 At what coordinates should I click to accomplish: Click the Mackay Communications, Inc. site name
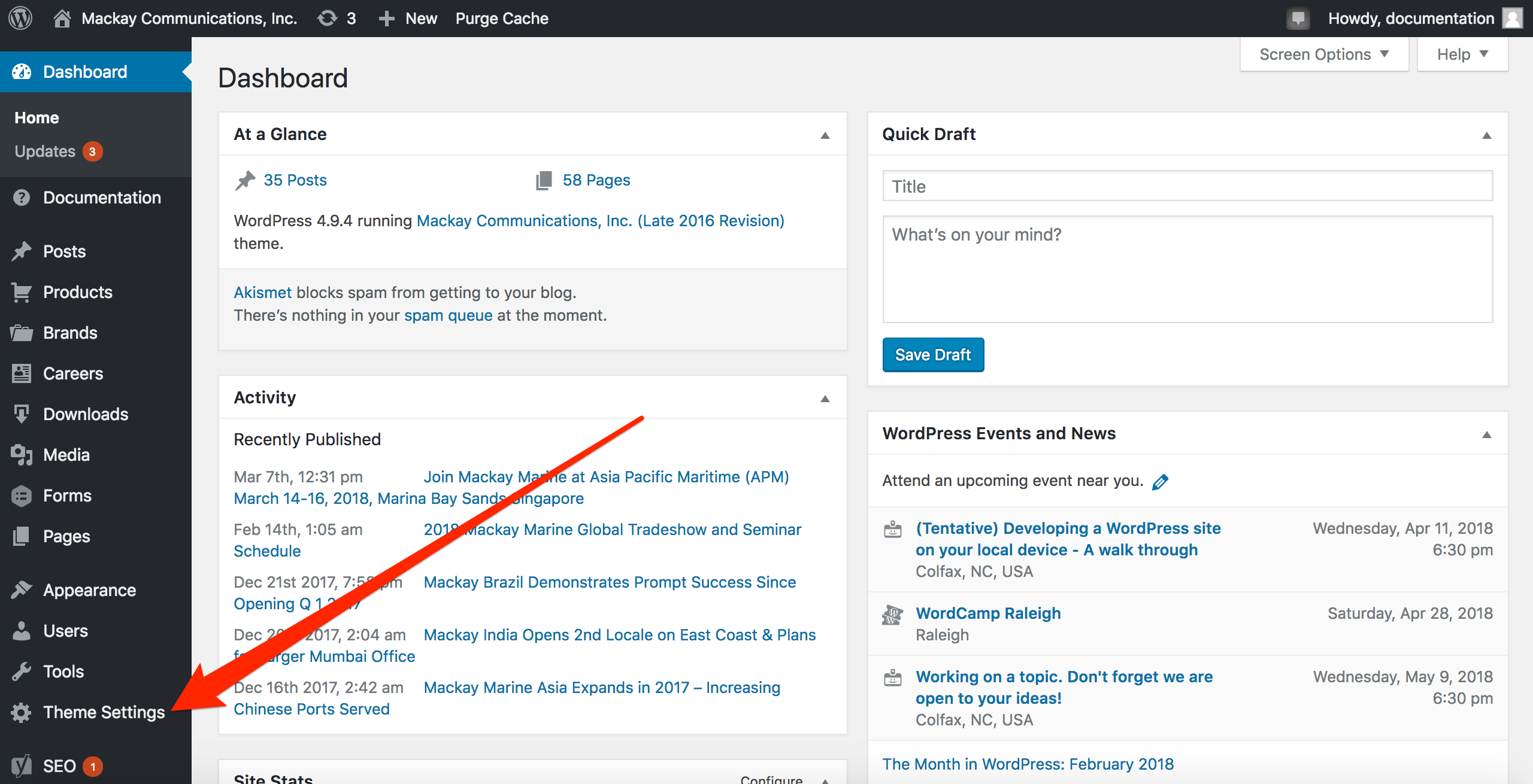tap(189, 19)
